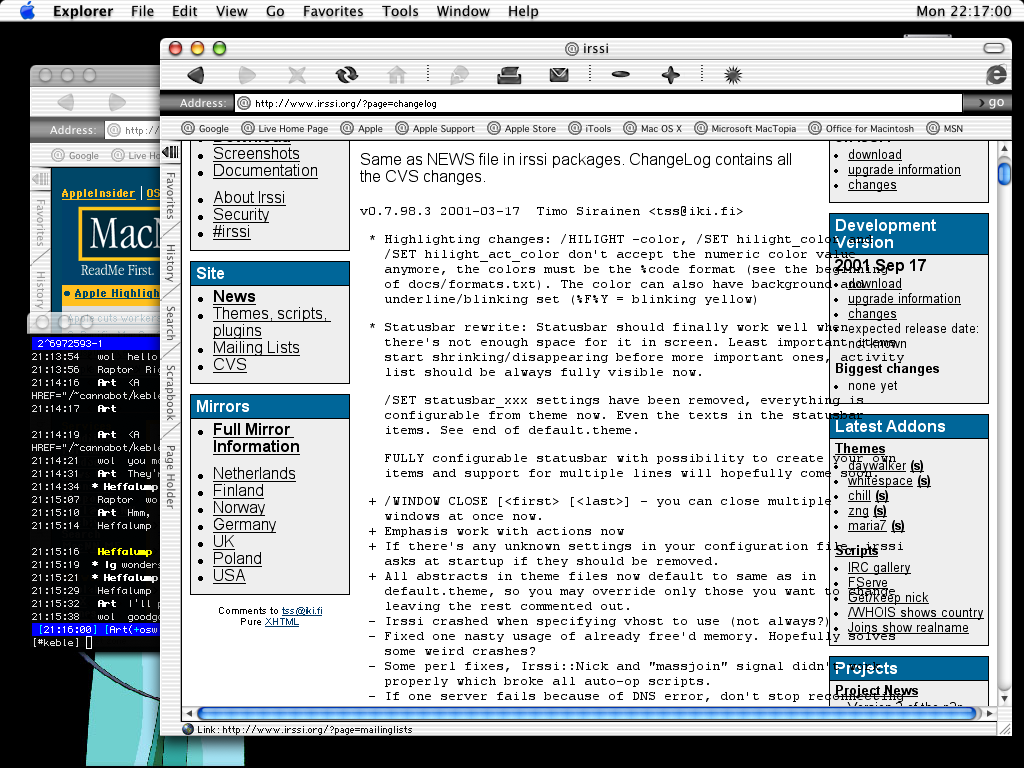Click the Security link

[x=241, y=214]
